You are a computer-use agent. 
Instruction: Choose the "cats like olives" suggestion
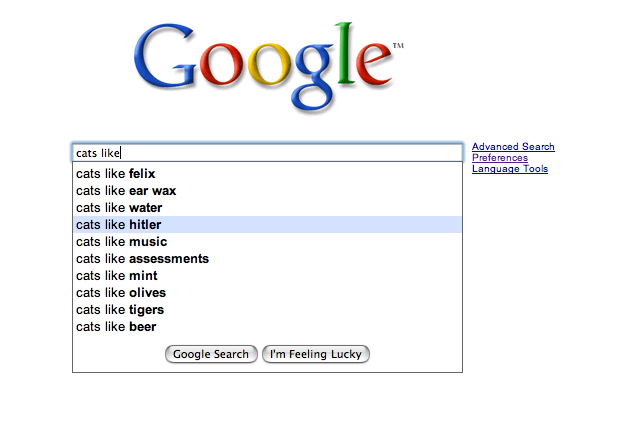pos(121,293)
